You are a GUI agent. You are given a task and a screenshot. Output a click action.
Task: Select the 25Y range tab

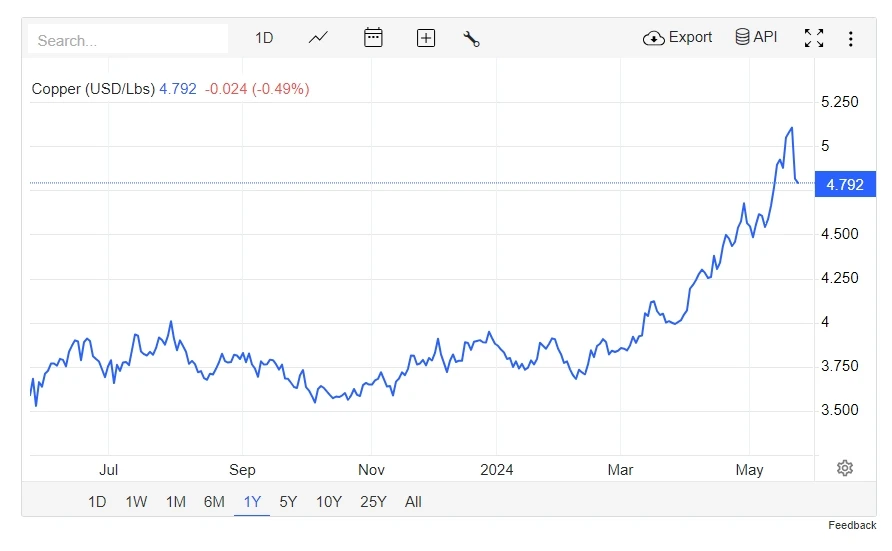tap(373, 502)
